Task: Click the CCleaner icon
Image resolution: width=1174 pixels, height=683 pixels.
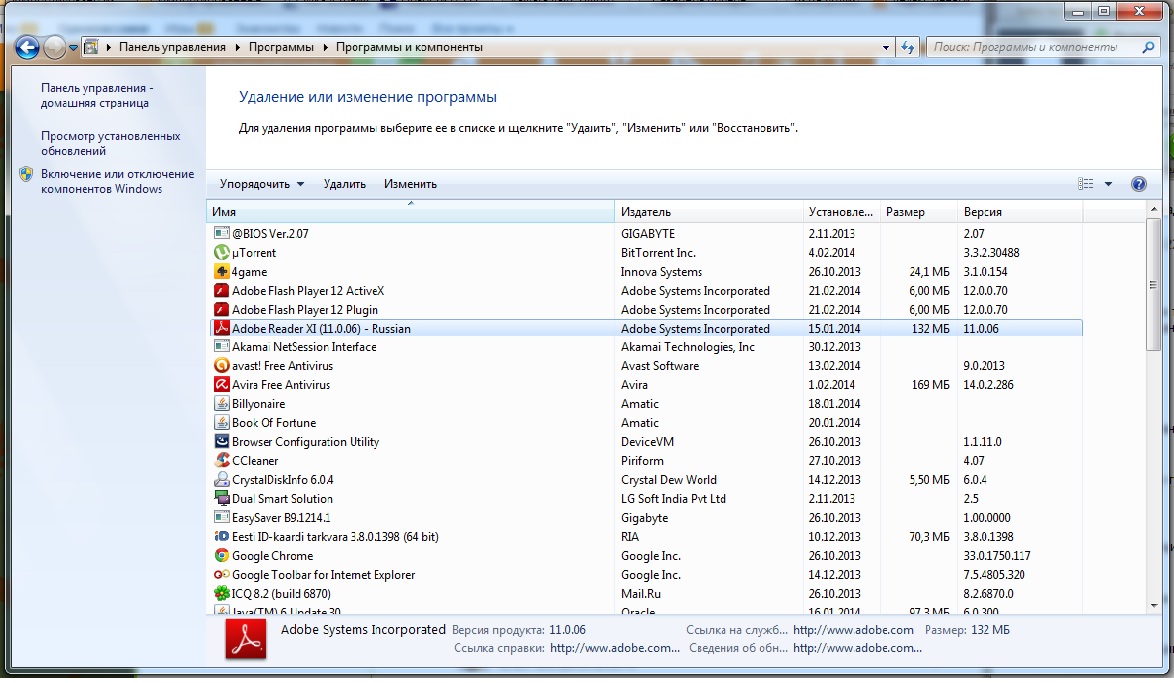Action: (221, 461)
